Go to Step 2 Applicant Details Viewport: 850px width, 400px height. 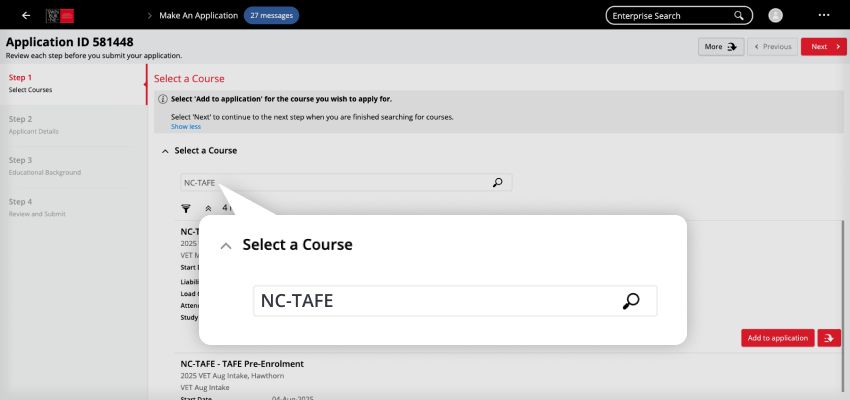(35, 125)
